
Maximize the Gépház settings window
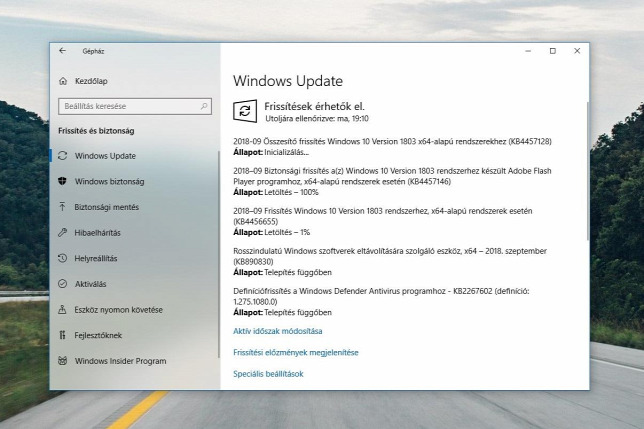coord(553,51)
